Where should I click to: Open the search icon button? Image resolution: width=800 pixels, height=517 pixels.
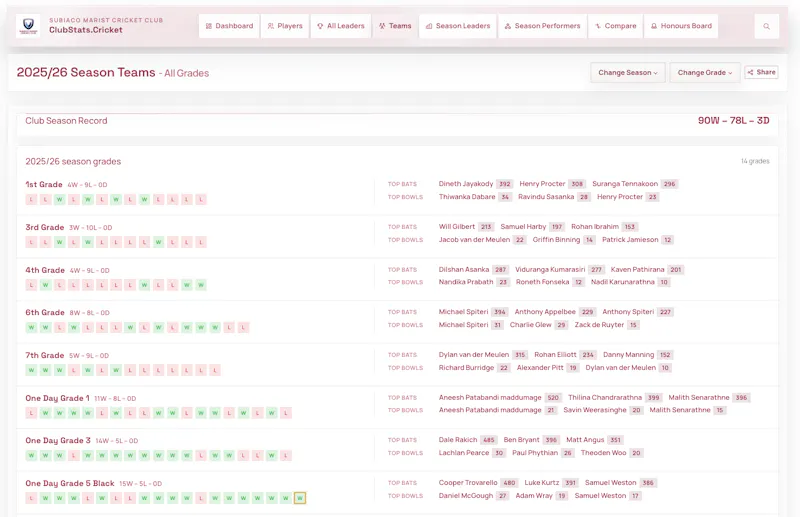click(766, 26)
